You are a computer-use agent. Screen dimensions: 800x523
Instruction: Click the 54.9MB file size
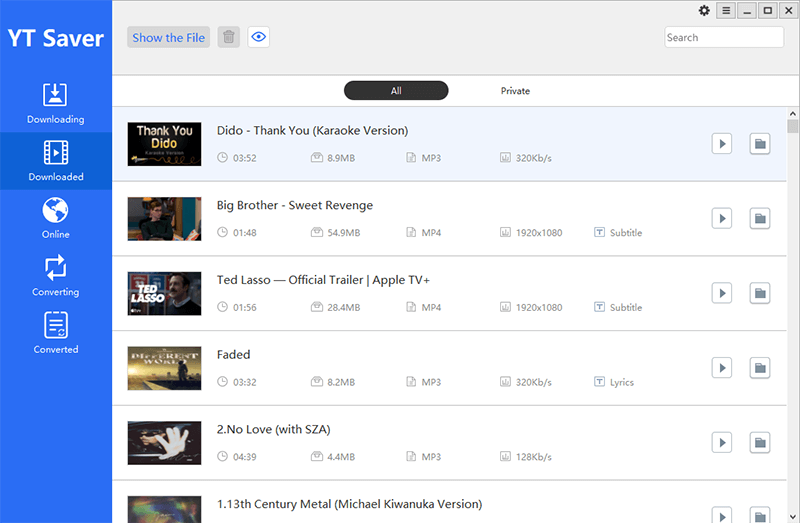tap(344, 233)
